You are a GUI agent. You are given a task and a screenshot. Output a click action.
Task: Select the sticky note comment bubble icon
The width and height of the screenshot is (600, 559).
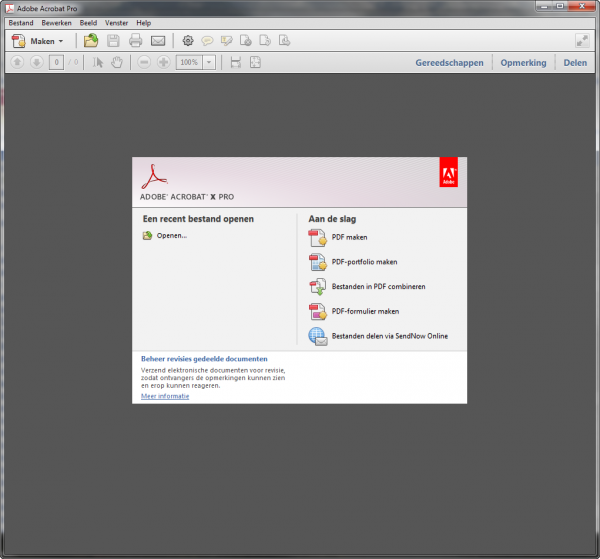(207, 41)
